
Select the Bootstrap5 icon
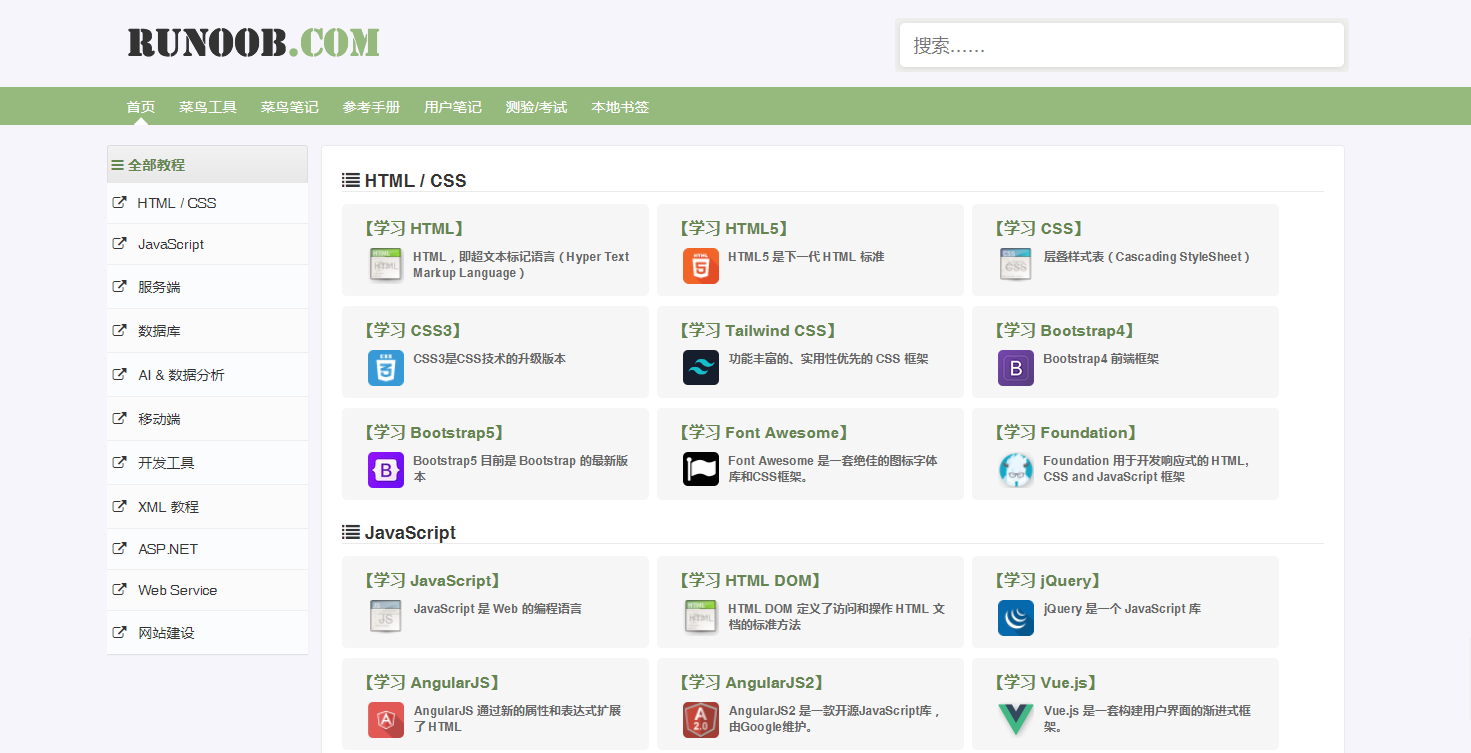point(385,470)
